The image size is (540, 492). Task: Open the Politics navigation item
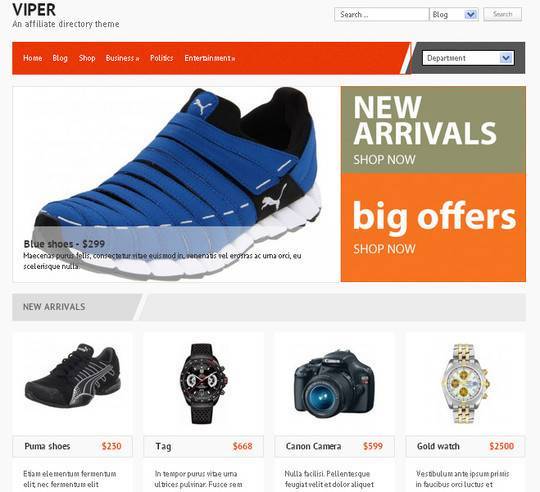click(x=162, y=58)
